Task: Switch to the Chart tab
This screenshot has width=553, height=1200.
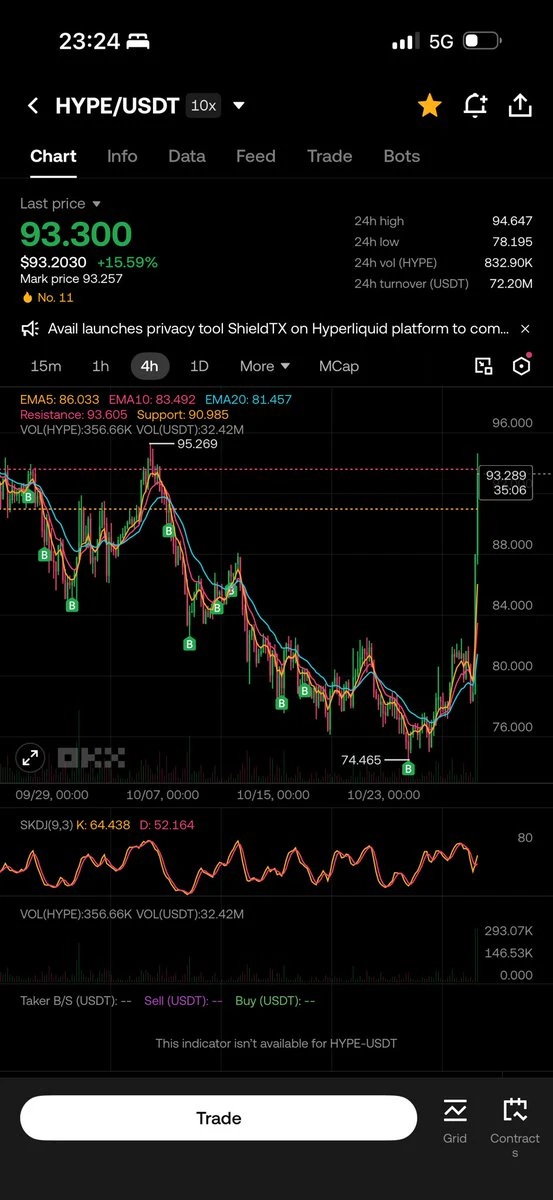Action: point(53,156)
